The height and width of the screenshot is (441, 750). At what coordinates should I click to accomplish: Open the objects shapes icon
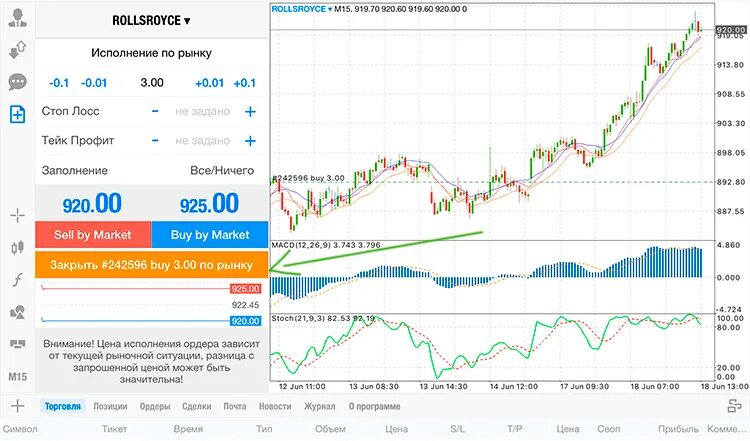18,312
